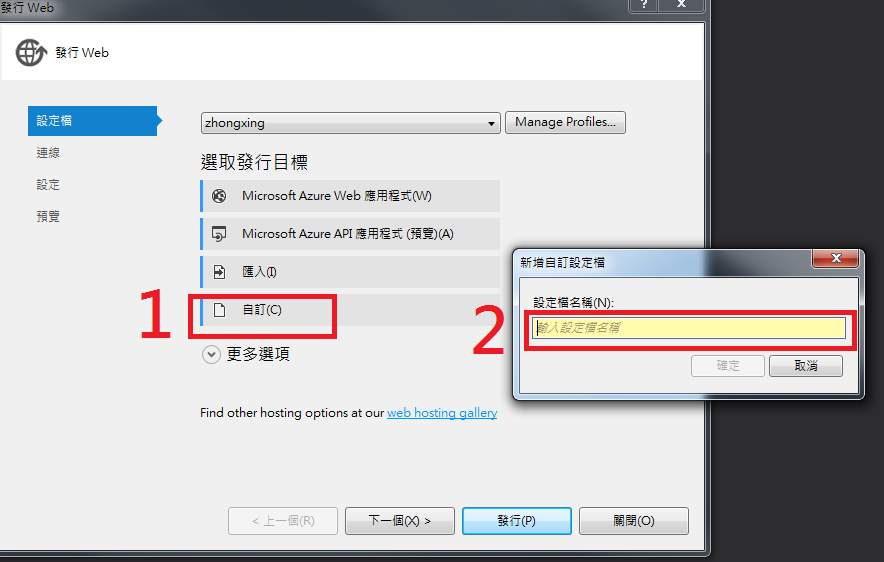The width and height of the screenshot is (884, 562).
Task: Click the blank page icon beside 自訂(C)
Action: point(219,309)
